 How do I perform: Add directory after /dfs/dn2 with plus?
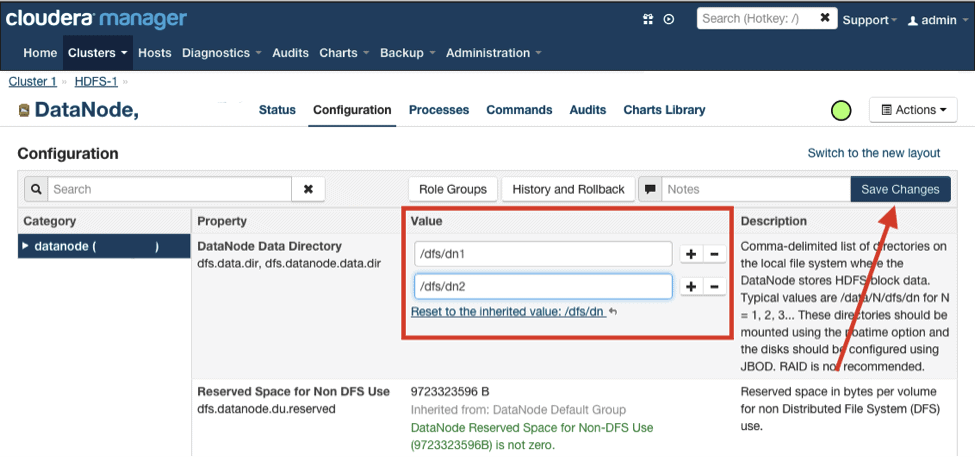(x=691, y=287)
